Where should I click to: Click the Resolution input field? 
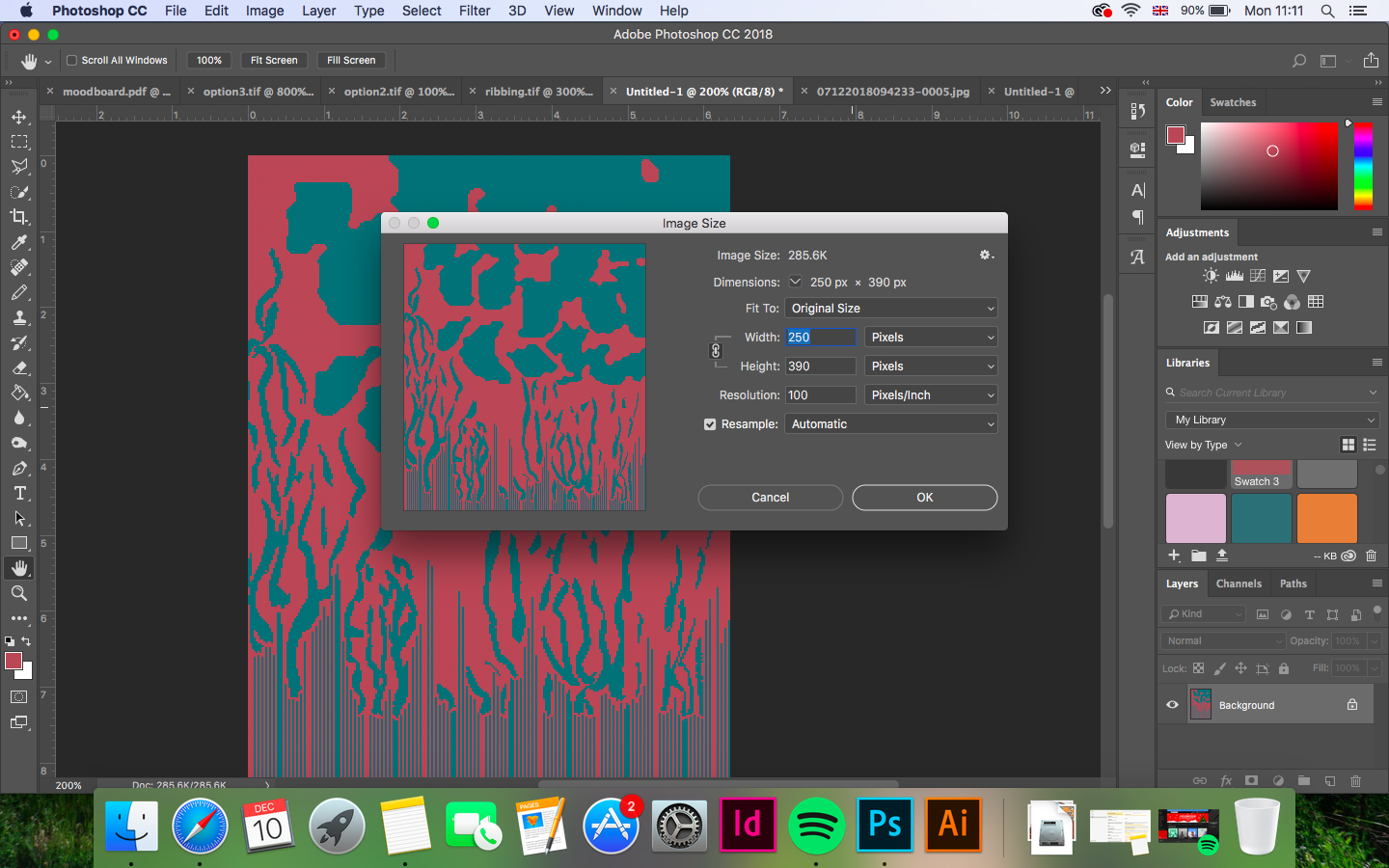pyautogui.click(x=820, y=395)
